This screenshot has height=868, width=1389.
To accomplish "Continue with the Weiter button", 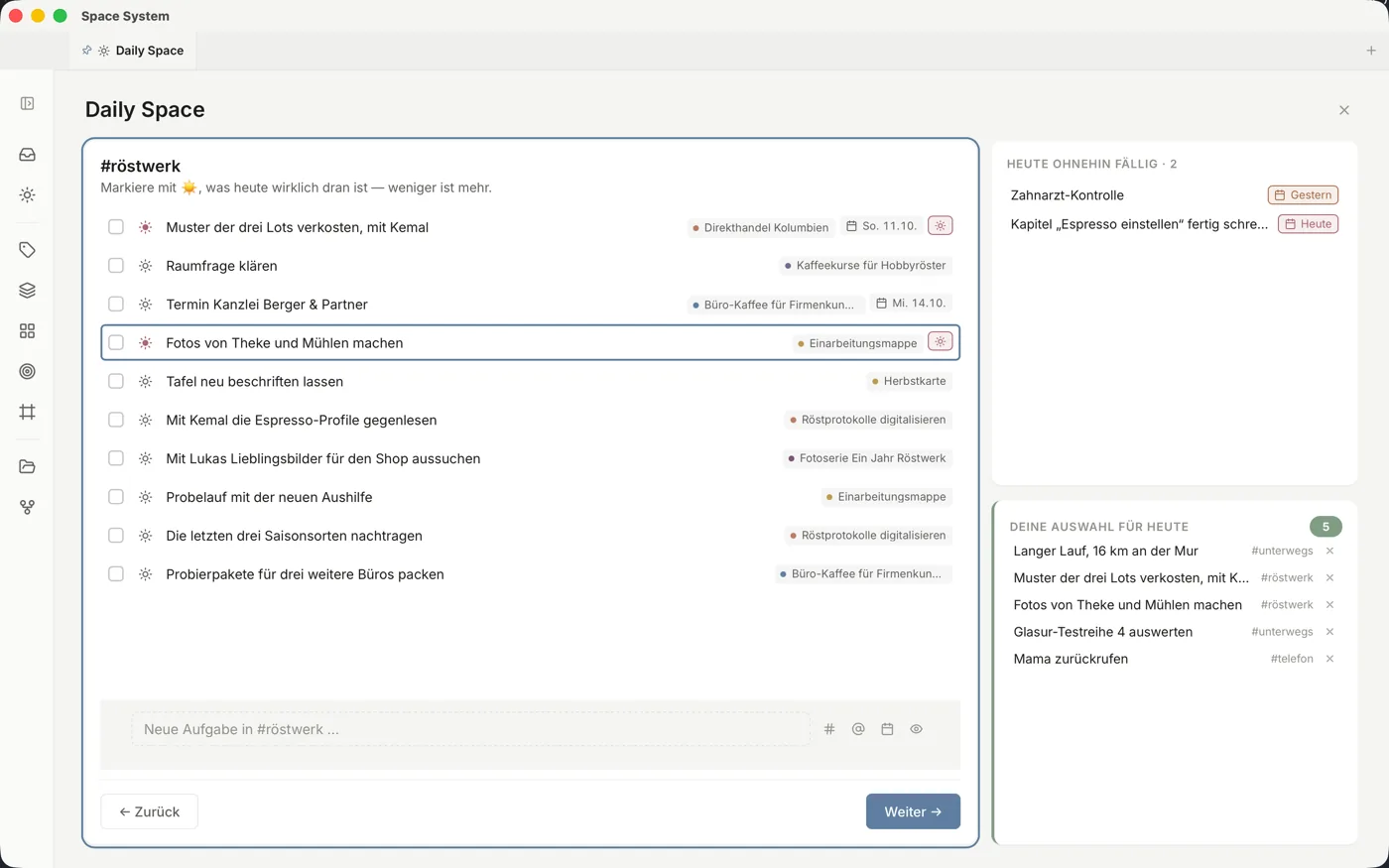I will tap(913, 811).
